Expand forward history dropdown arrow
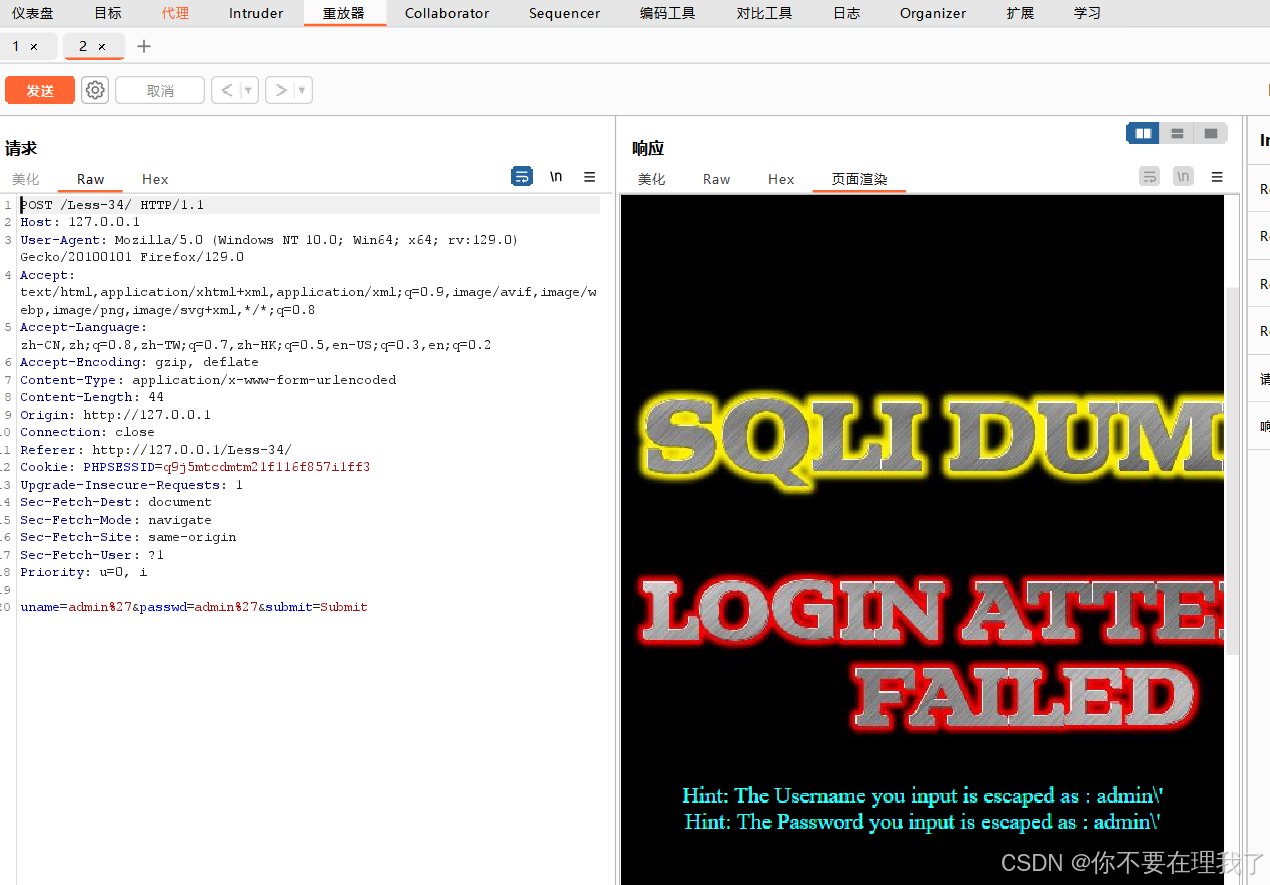 click(303, 90)
